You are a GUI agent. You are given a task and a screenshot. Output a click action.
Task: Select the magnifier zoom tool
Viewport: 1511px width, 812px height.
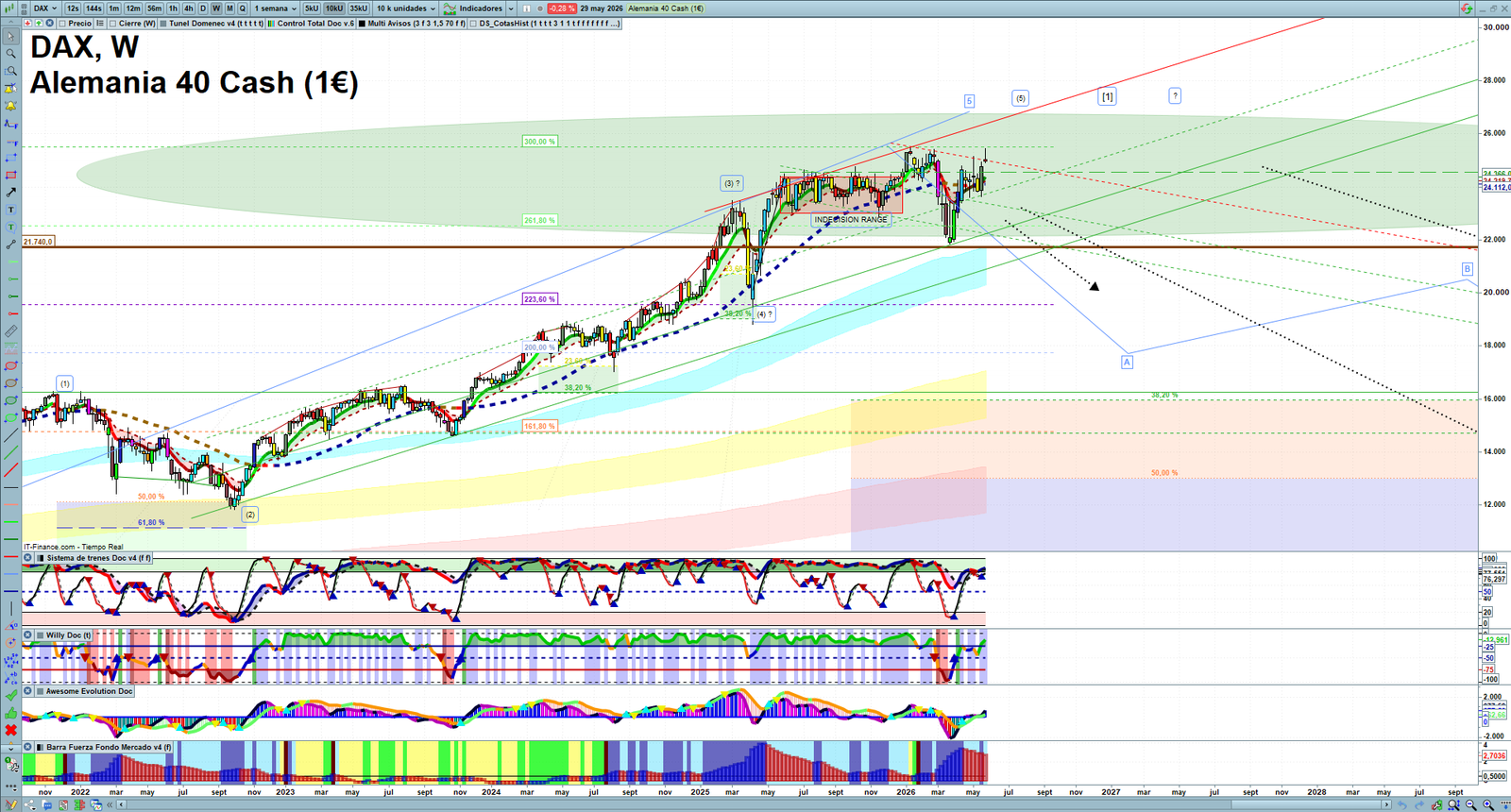click(10, 53)
